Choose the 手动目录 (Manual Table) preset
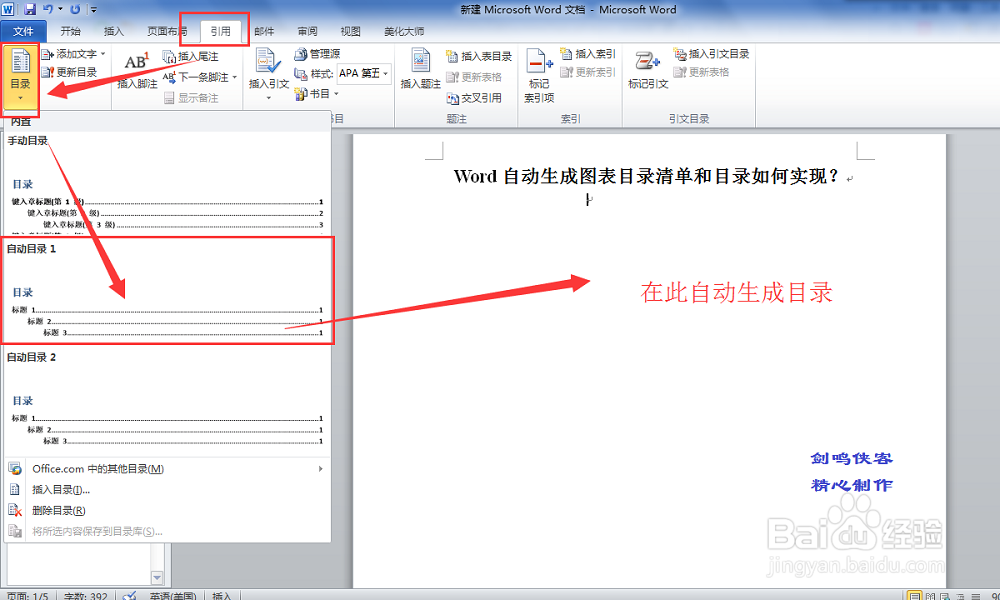The width and height of the screenshot is (1000, 600). pos(167,184)
